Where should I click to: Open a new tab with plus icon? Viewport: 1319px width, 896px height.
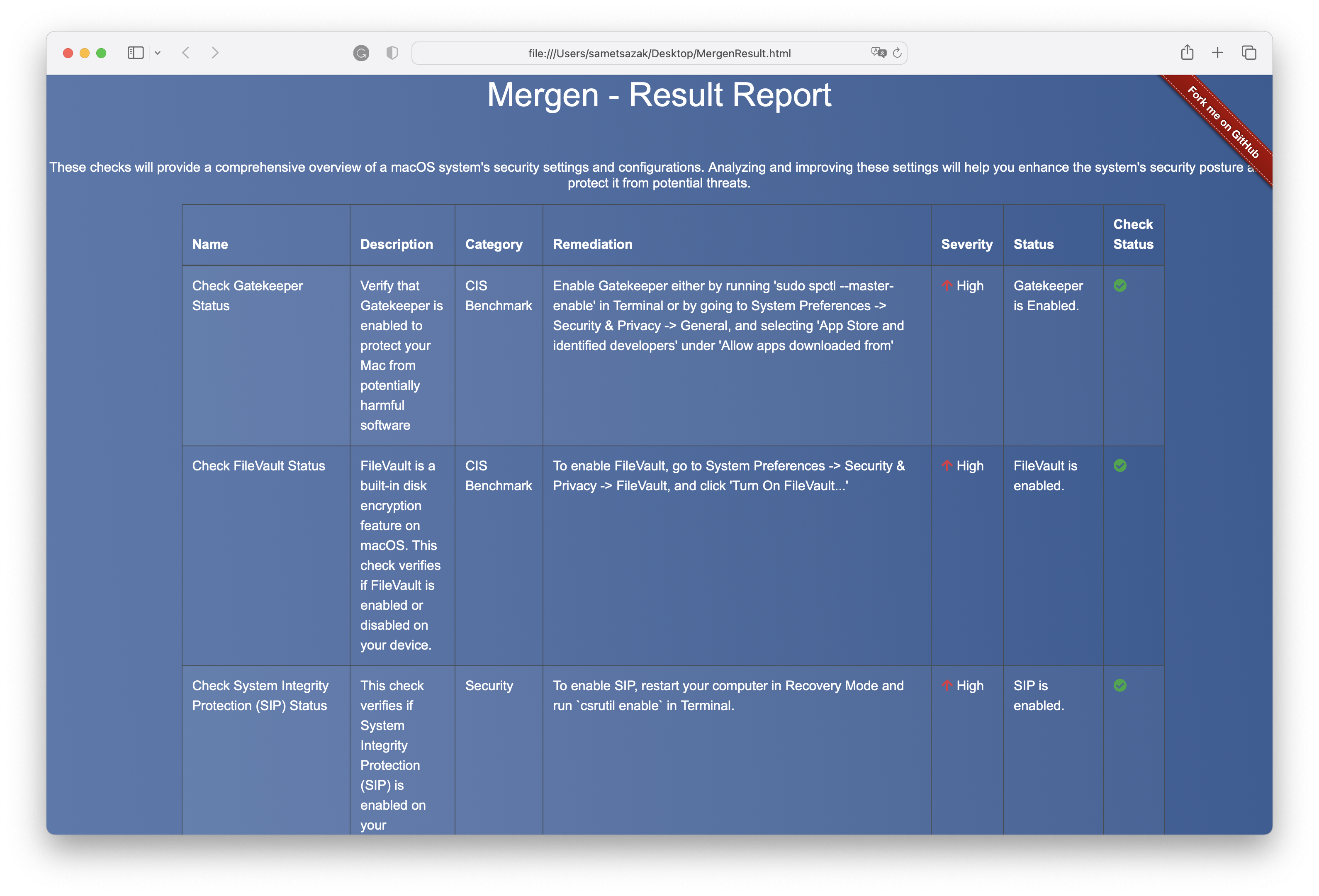(x=1217, y=53)
